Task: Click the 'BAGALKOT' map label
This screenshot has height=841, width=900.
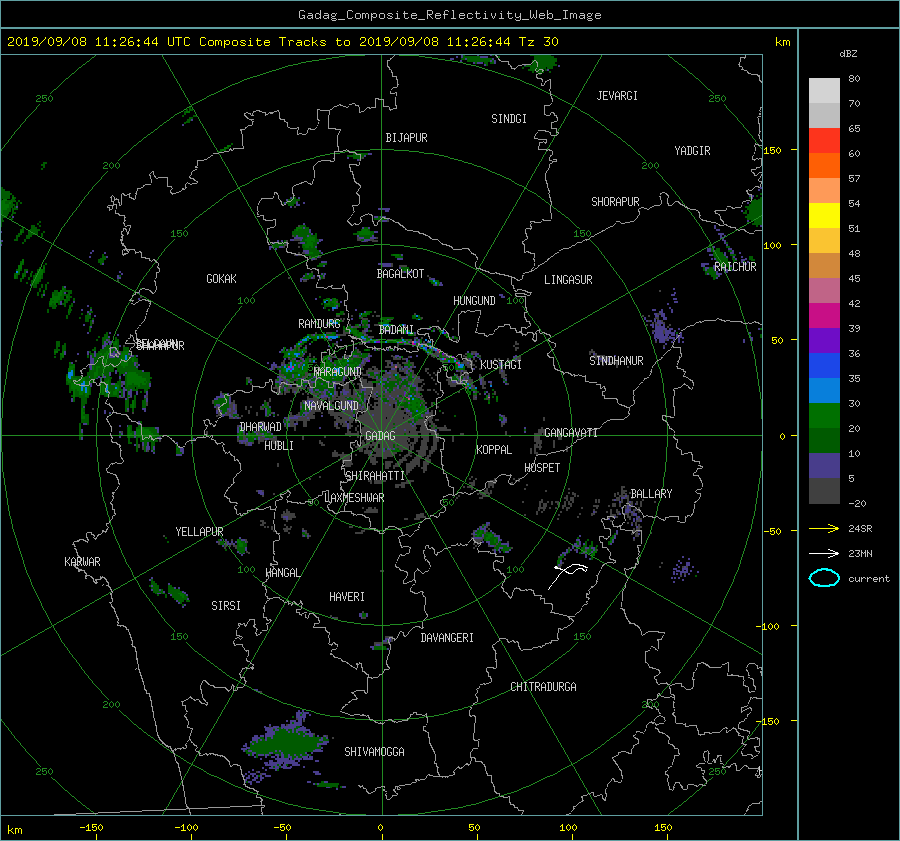Action: pyautogui.click(x=400, y=274)
